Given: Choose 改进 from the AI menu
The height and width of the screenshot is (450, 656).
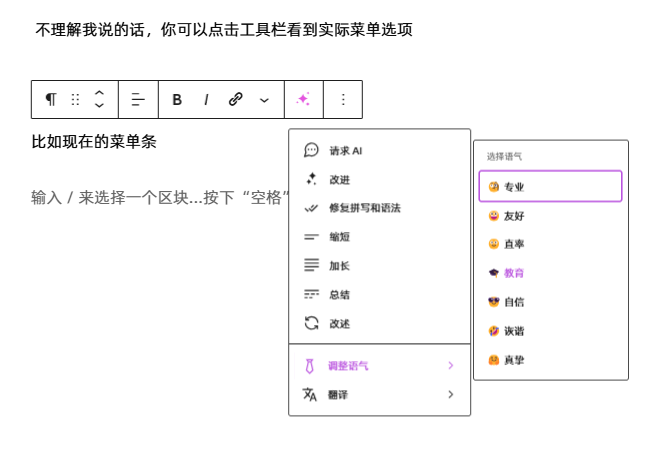Looking at the screenshot, I should 340,179.
